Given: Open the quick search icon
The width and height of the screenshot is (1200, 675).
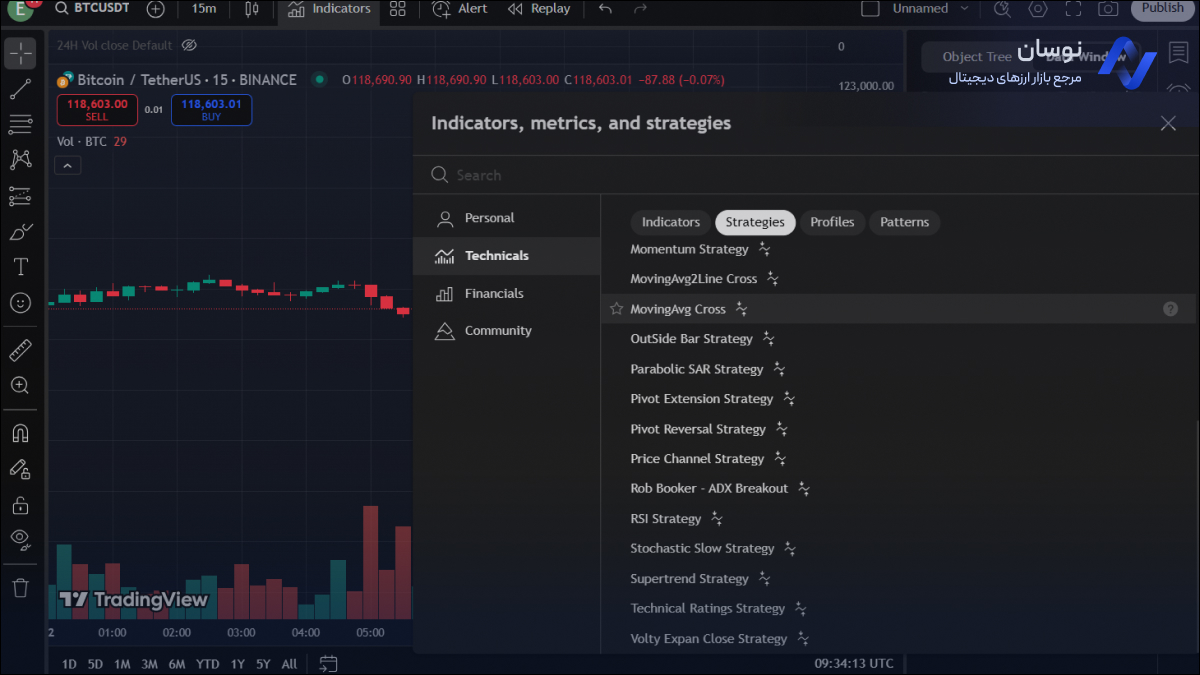Looking at the screenshot, I should coord(1003,9).
